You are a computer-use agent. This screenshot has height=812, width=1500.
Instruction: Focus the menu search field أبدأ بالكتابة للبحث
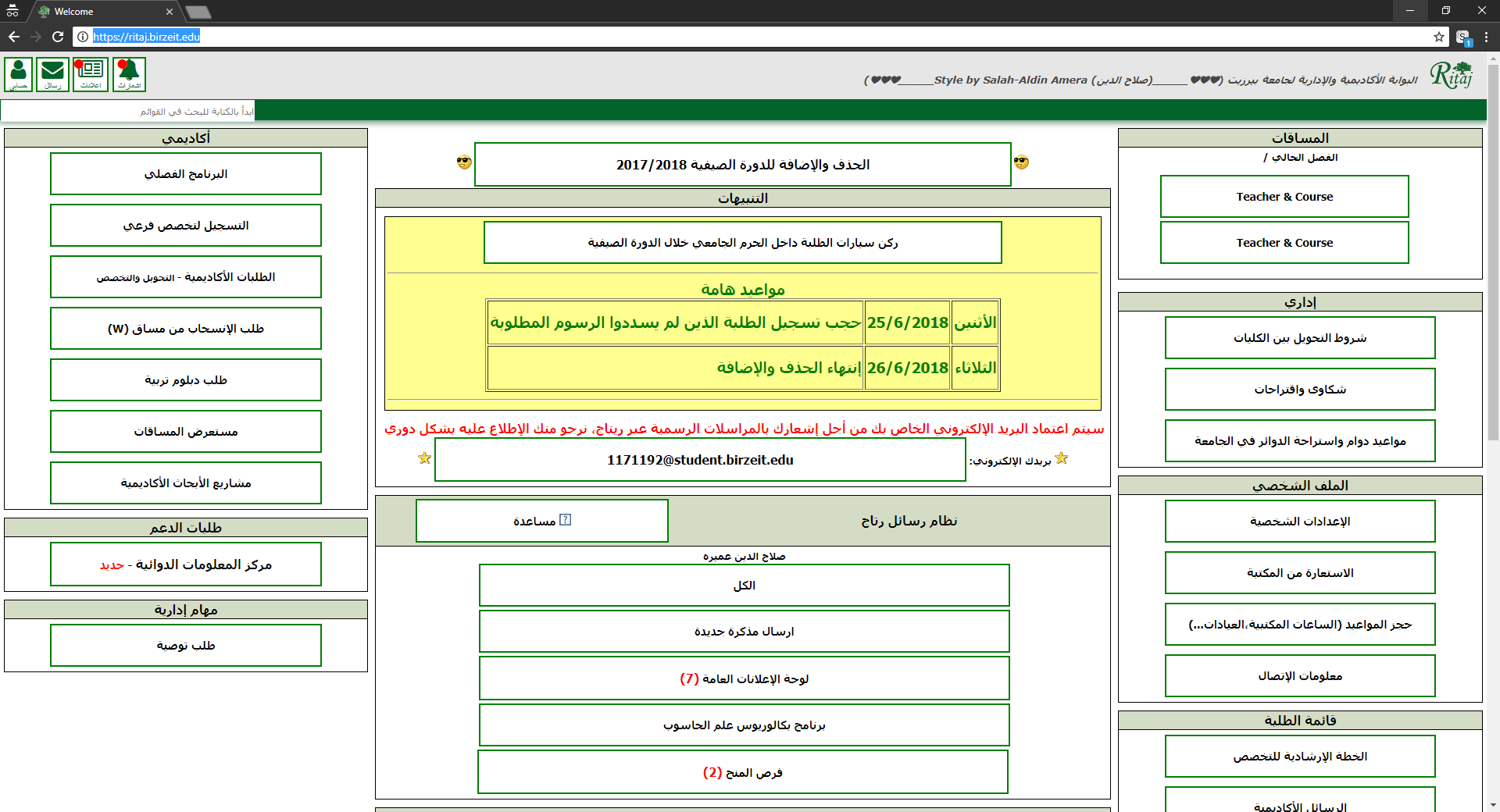pos(128,112)
